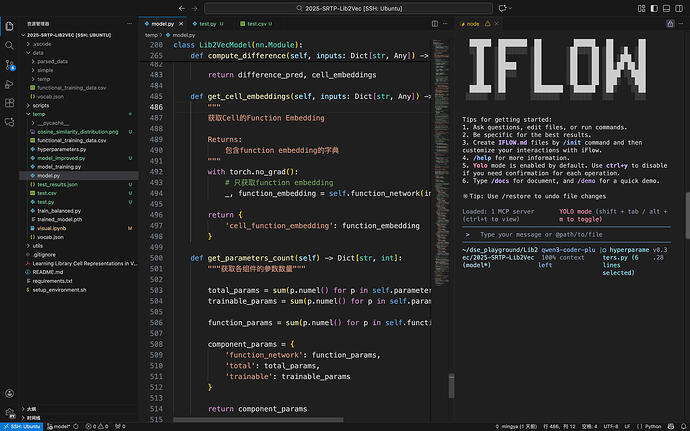Image resolution: width=690 pixels, height=431 pixels.
Task: Open the Extensions view
Action: tap(9, 103)
